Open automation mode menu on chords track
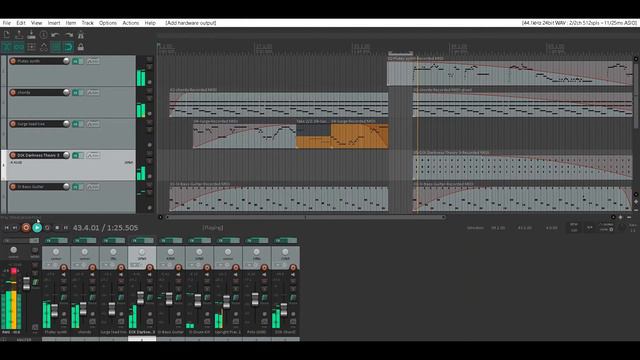Image resolution: width=640 pixels, height=360 pixels. 93,93
